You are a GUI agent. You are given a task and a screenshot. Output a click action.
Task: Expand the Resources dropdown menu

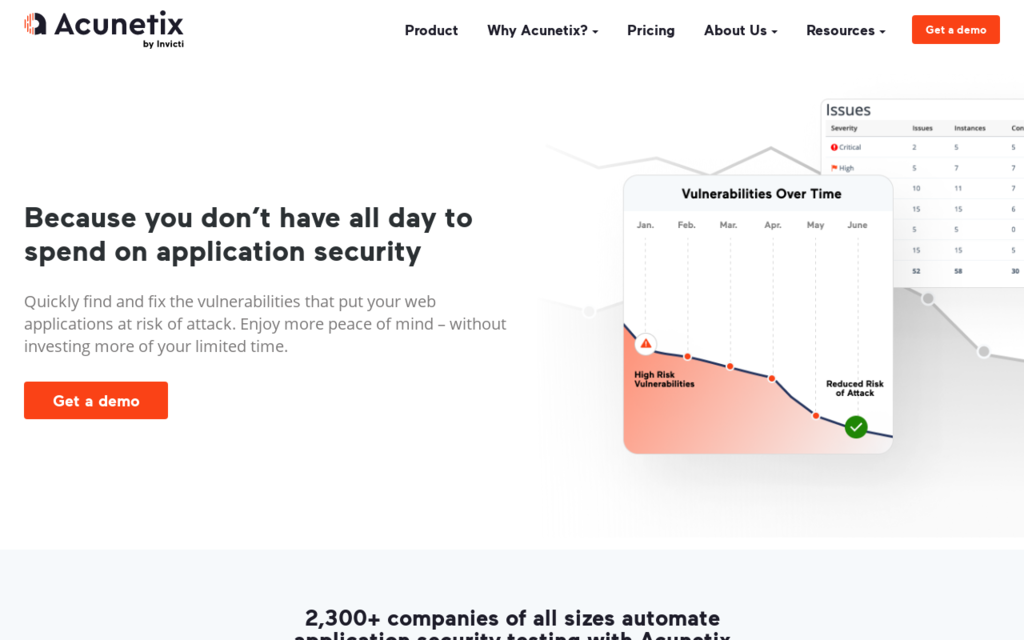(x=845, y=31)
